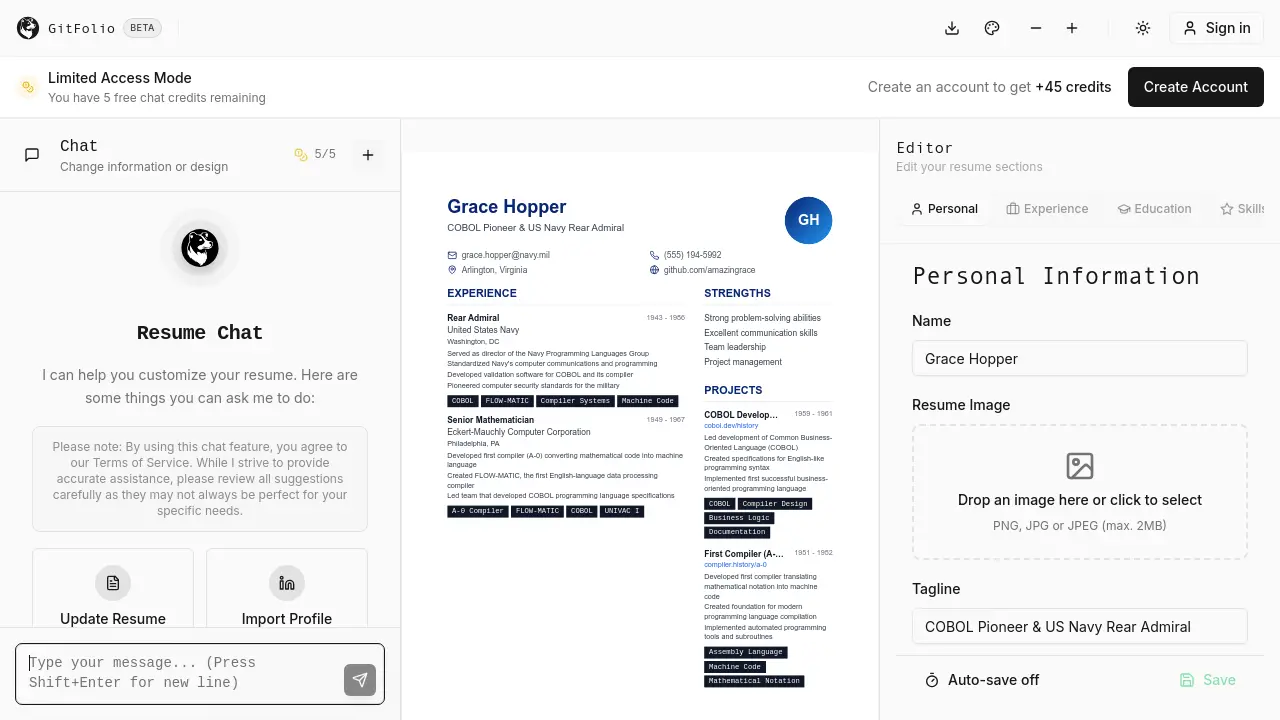Viewport: 1280px width, 720px height.
Task: Edit the Name field Grace Hopper
Action: [x=1080, y=359]
